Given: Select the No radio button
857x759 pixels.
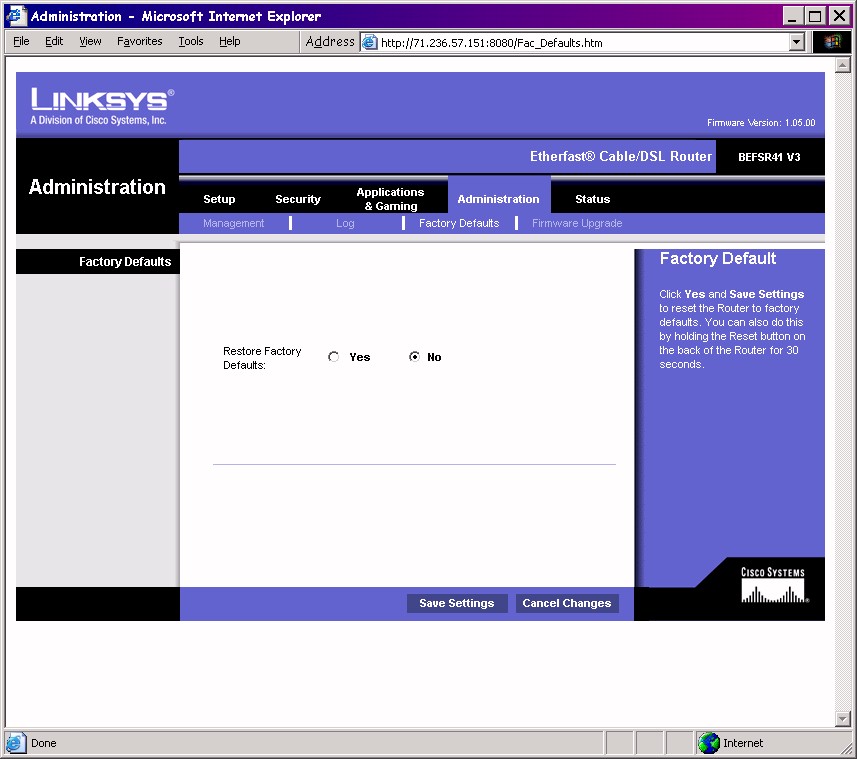Looking at the screenshot, I should tap(414, 357).
